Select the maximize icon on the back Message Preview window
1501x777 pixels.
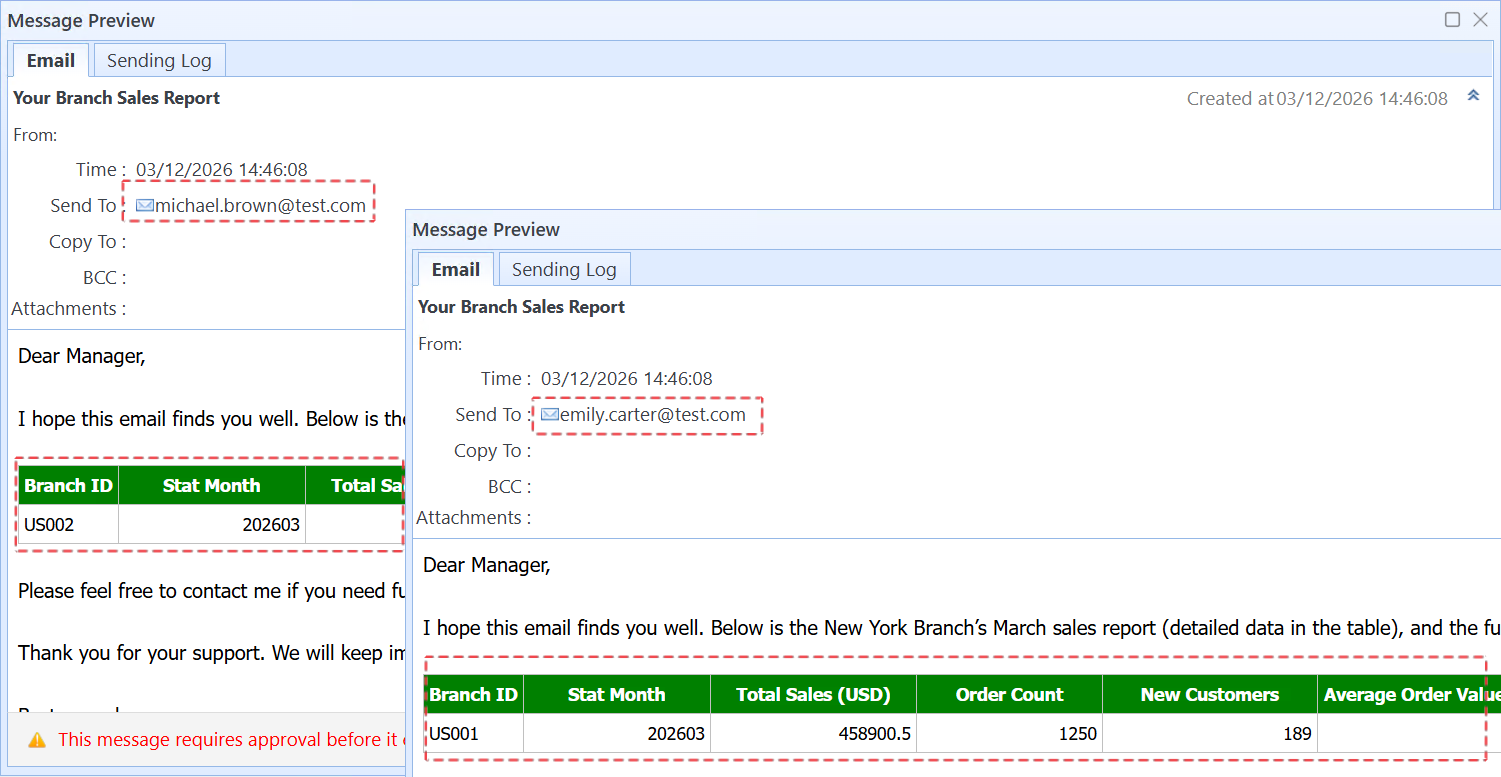point(1452,19)
